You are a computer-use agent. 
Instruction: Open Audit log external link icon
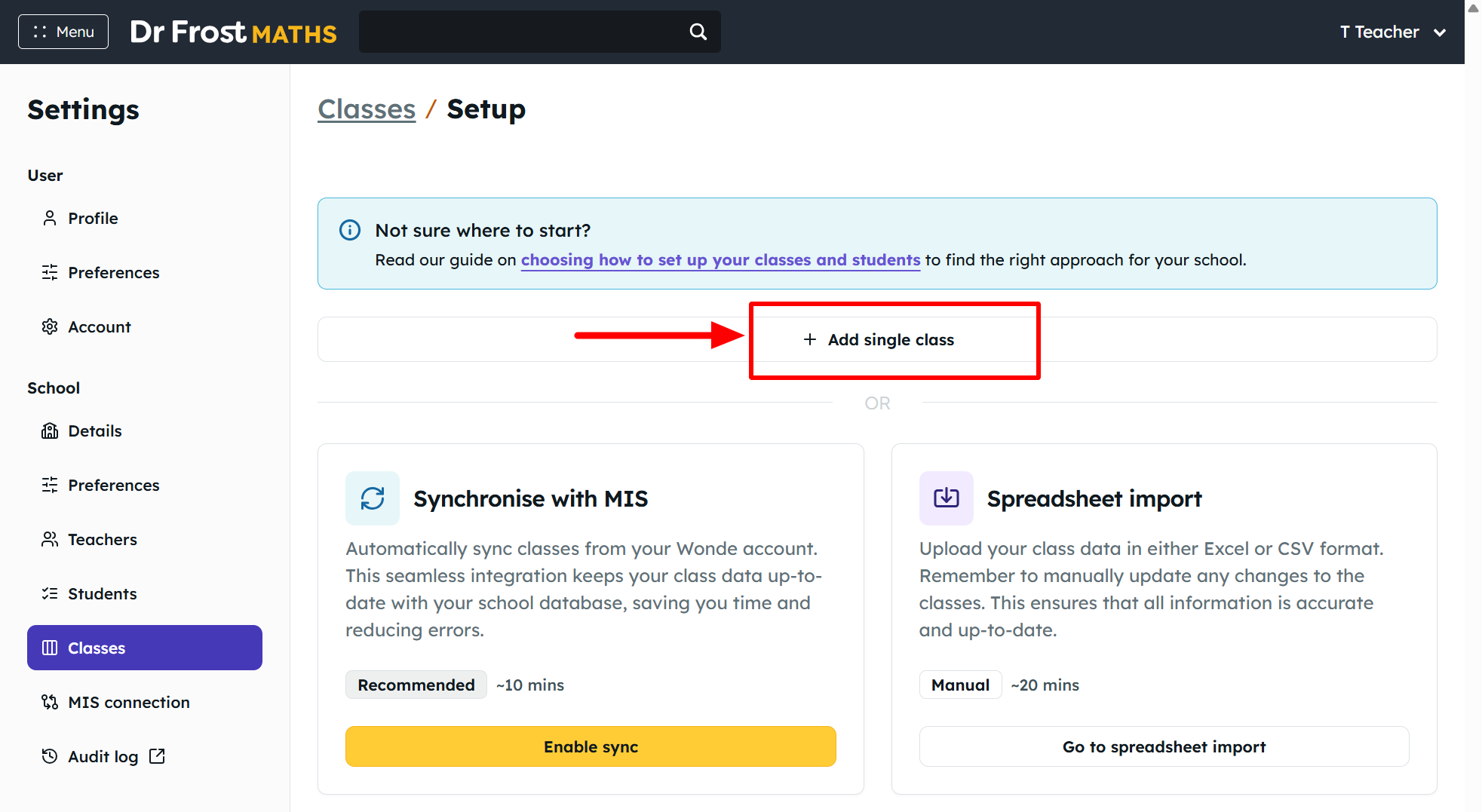[x=157, y=756]
